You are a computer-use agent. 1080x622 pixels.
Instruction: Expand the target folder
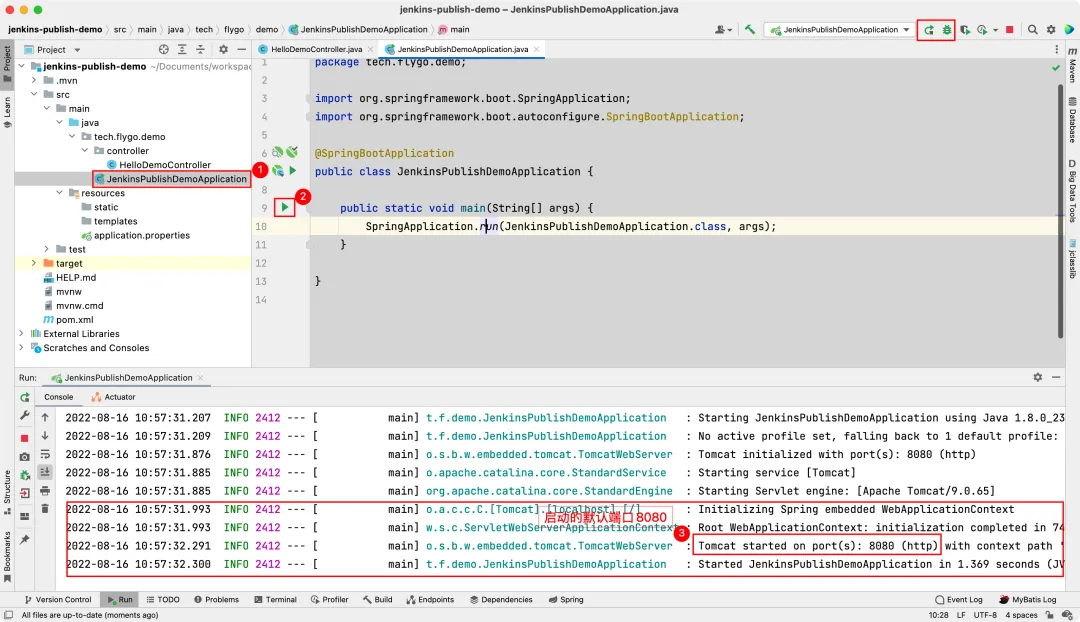[34, 263]
